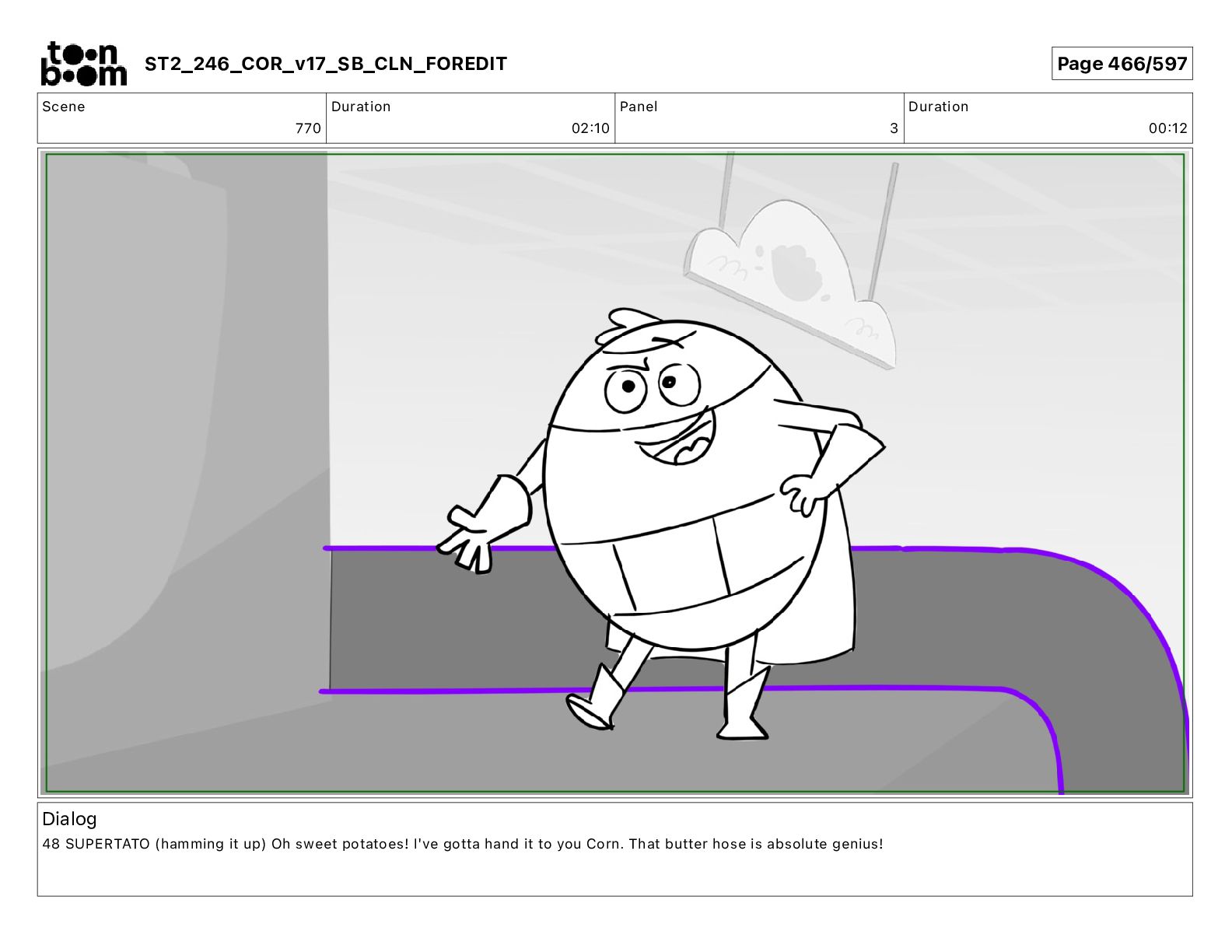Click the Duration label above 00:12
This screenshot has height=952, width=1232.
pos(939,107)
